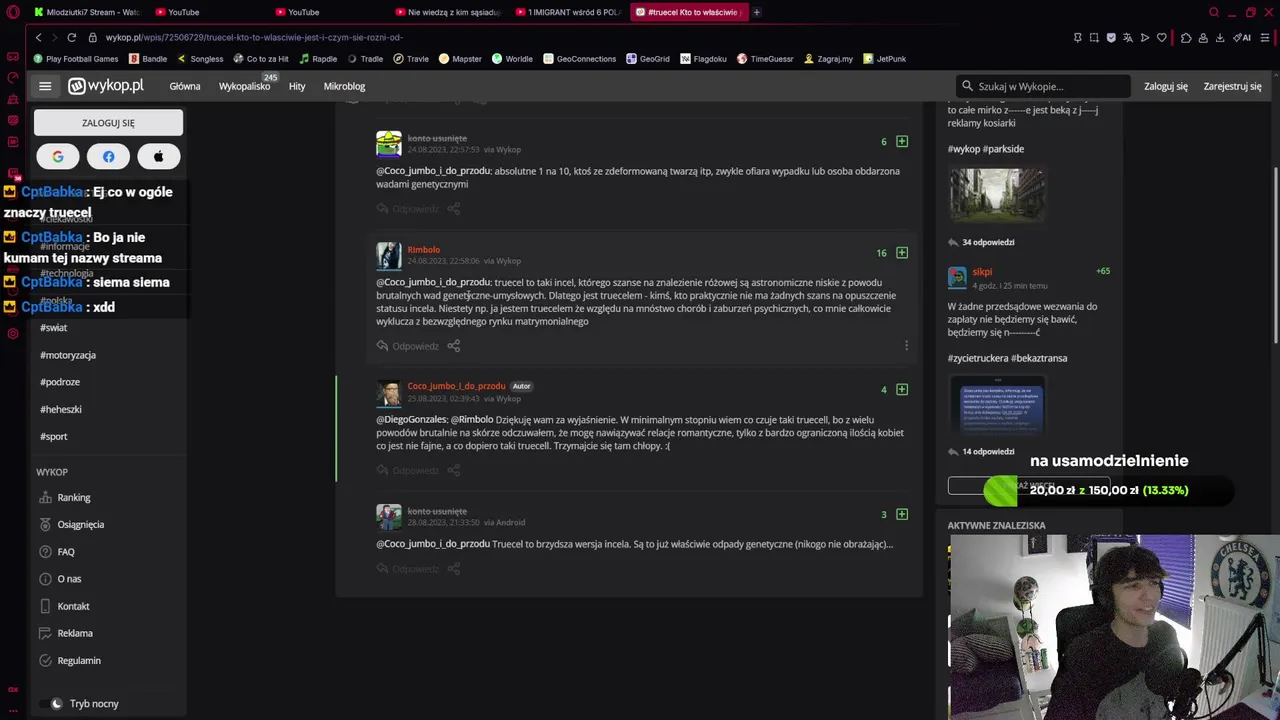Open the Bandle bookmark
The image size is (1280, 720).
149,59
